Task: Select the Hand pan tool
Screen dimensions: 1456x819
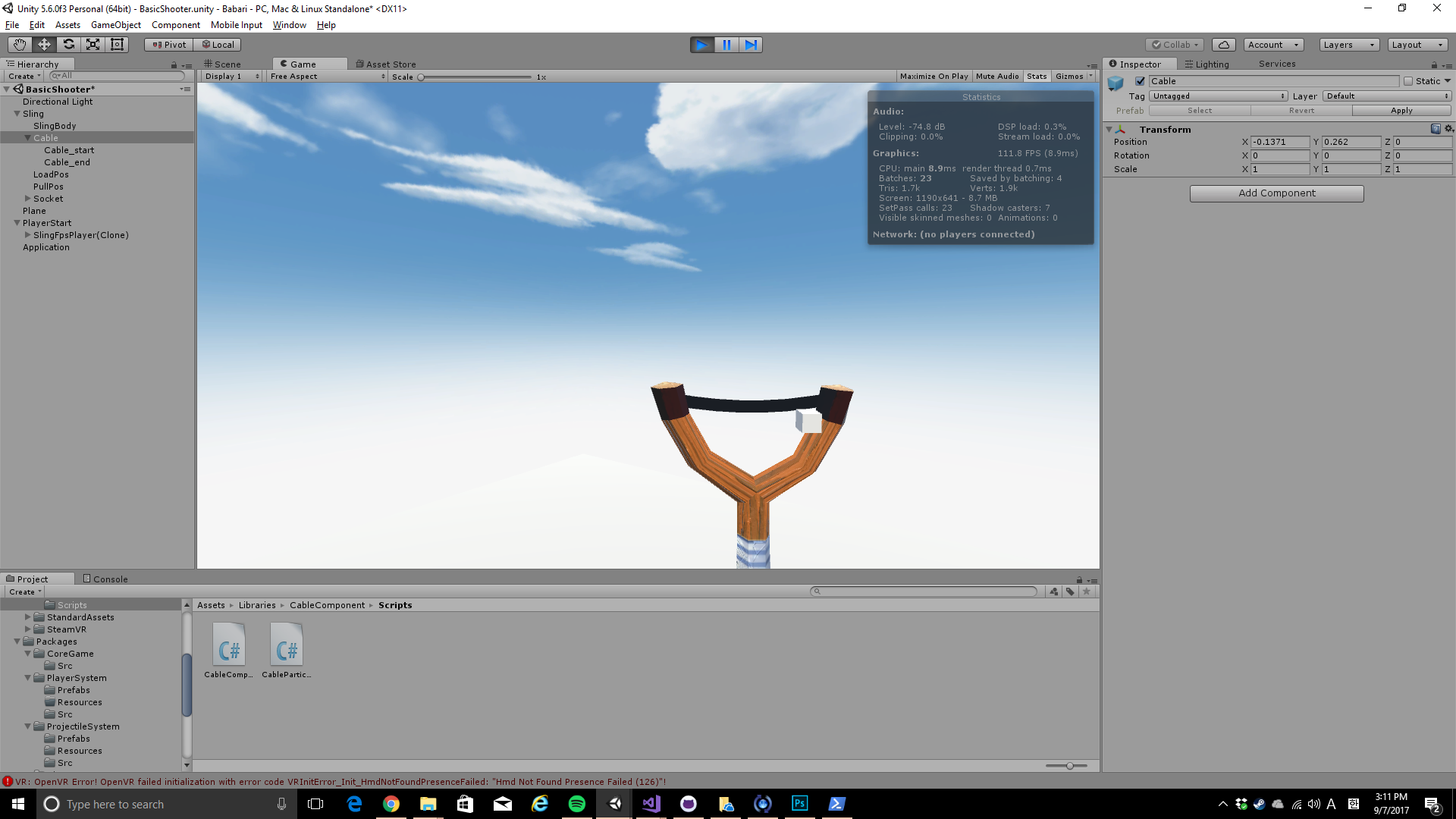Action: (x=19, y=44)
